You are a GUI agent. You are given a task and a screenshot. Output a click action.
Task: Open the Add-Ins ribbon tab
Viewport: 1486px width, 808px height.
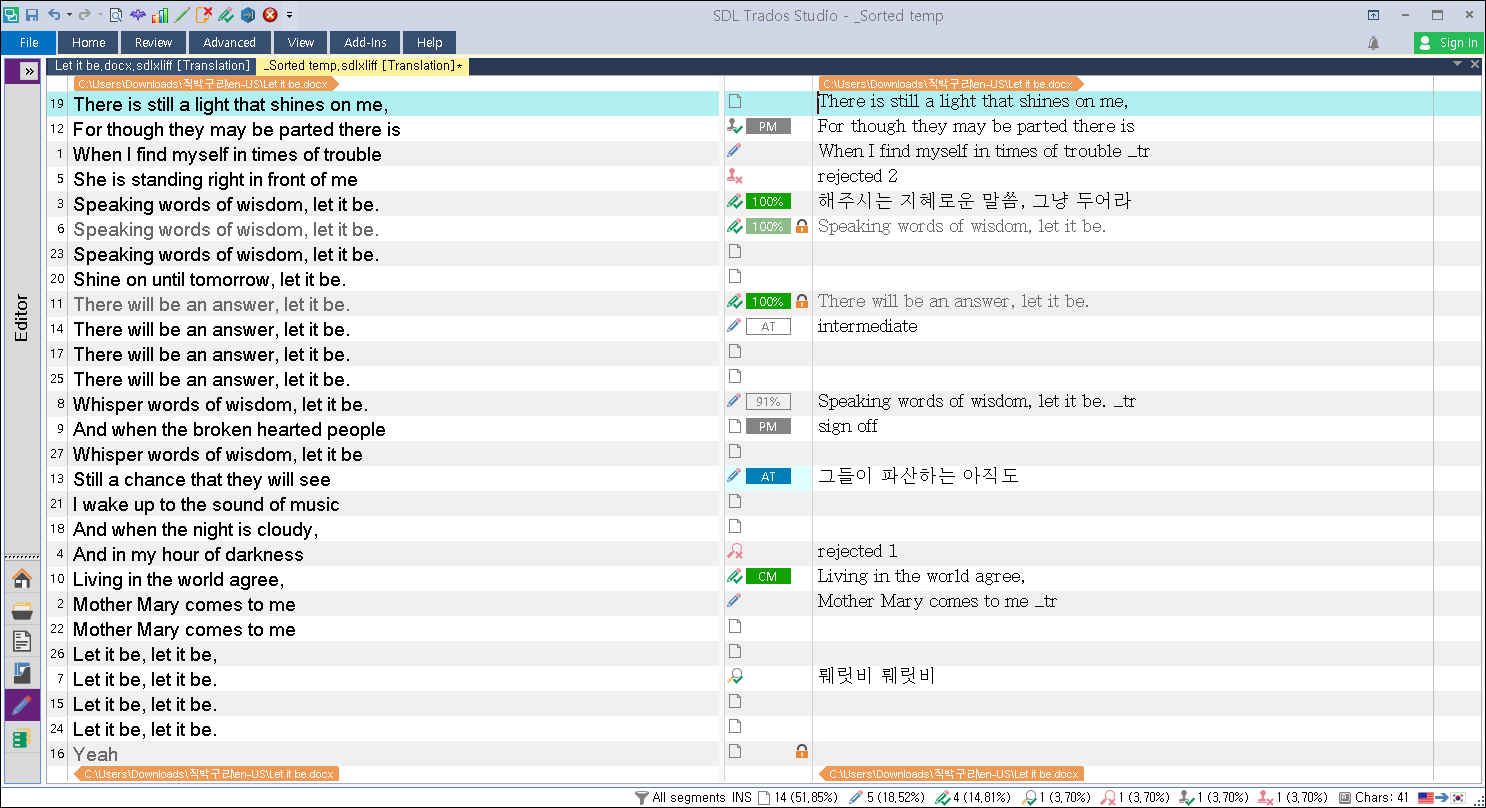point(365,42)
